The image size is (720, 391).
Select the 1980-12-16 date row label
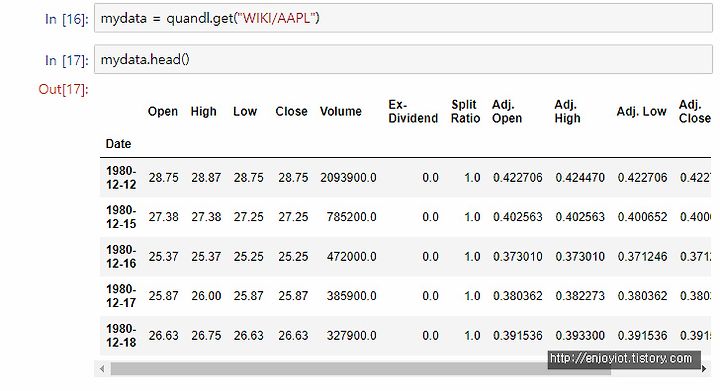[121, 257]
